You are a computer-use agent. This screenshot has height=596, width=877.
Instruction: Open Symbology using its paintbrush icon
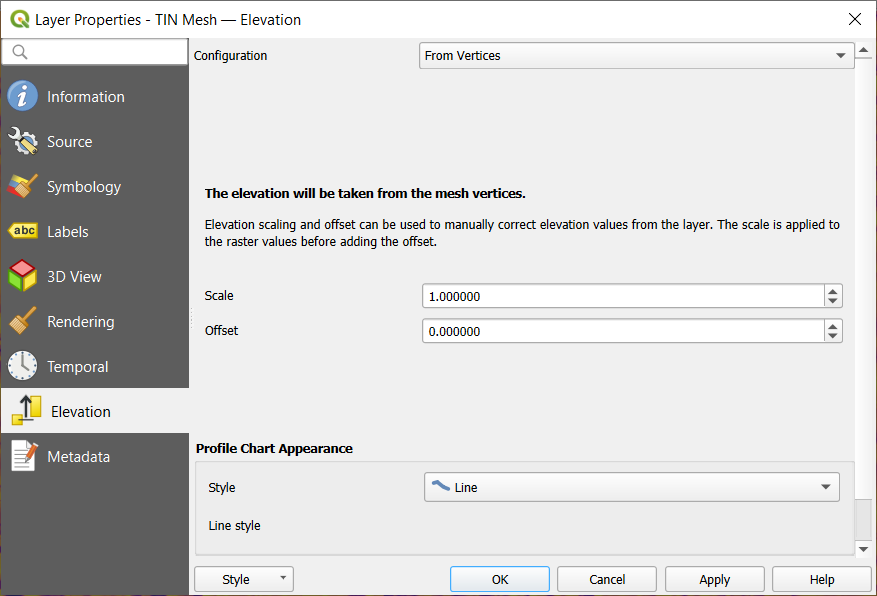click(22, 186)
